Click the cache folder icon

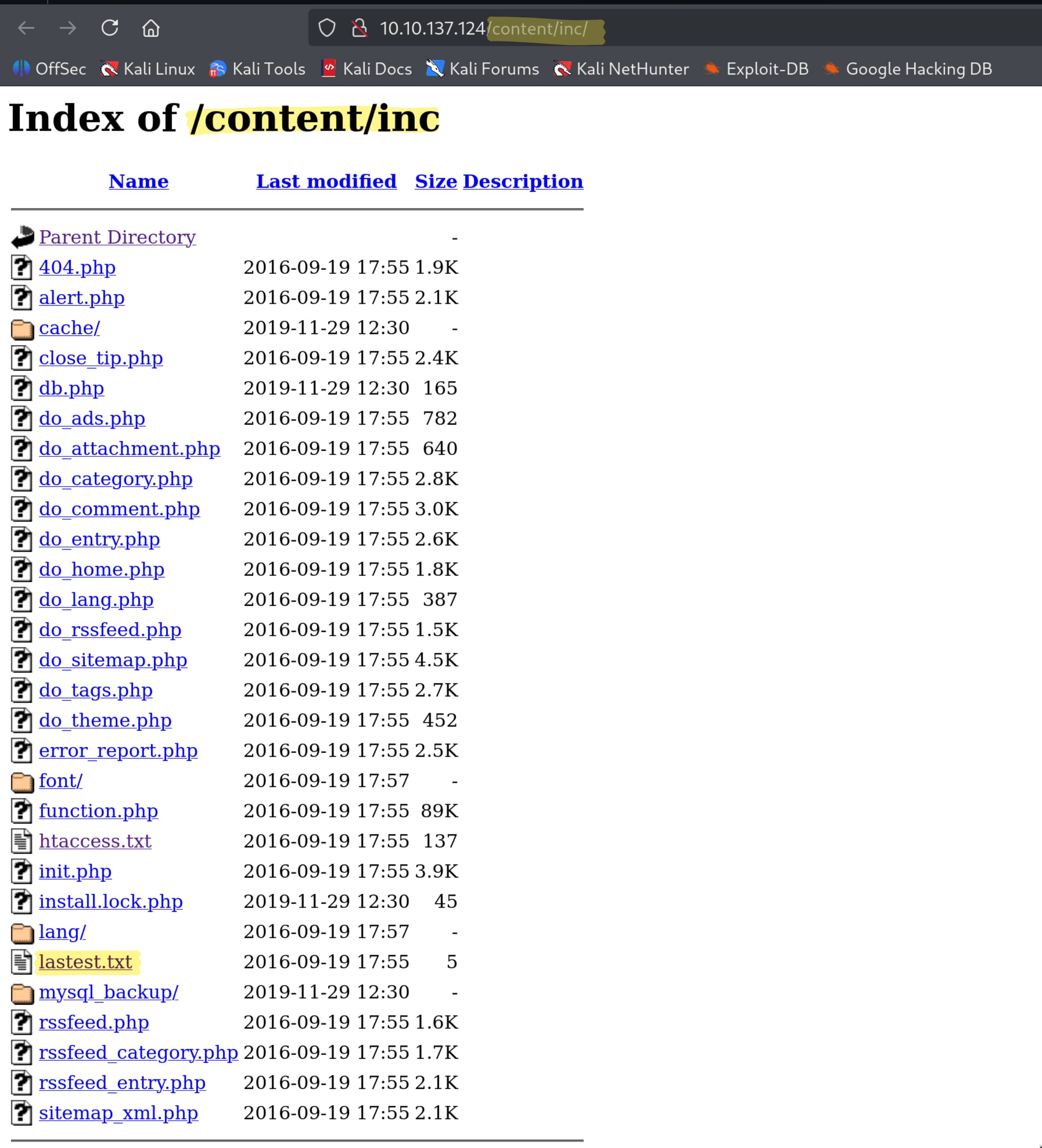click(22, 328)
